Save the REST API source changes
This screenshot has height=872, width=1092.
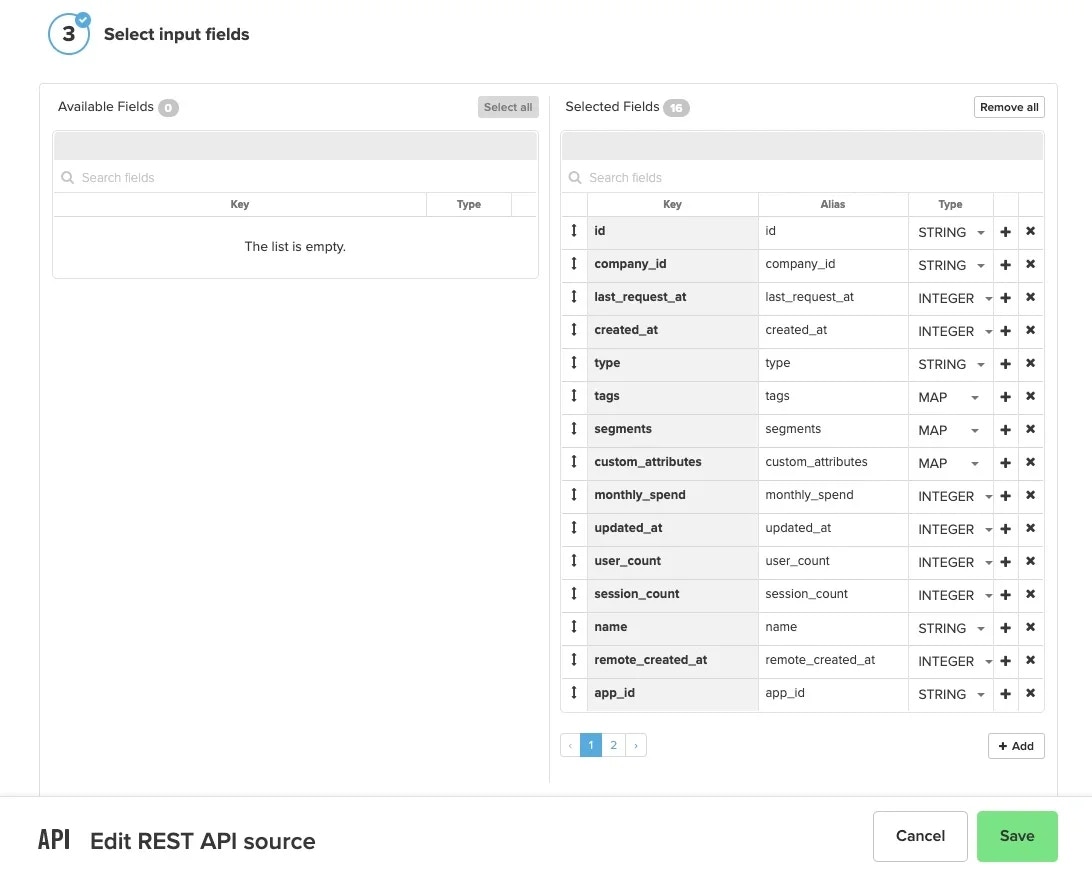[1017, 836]
